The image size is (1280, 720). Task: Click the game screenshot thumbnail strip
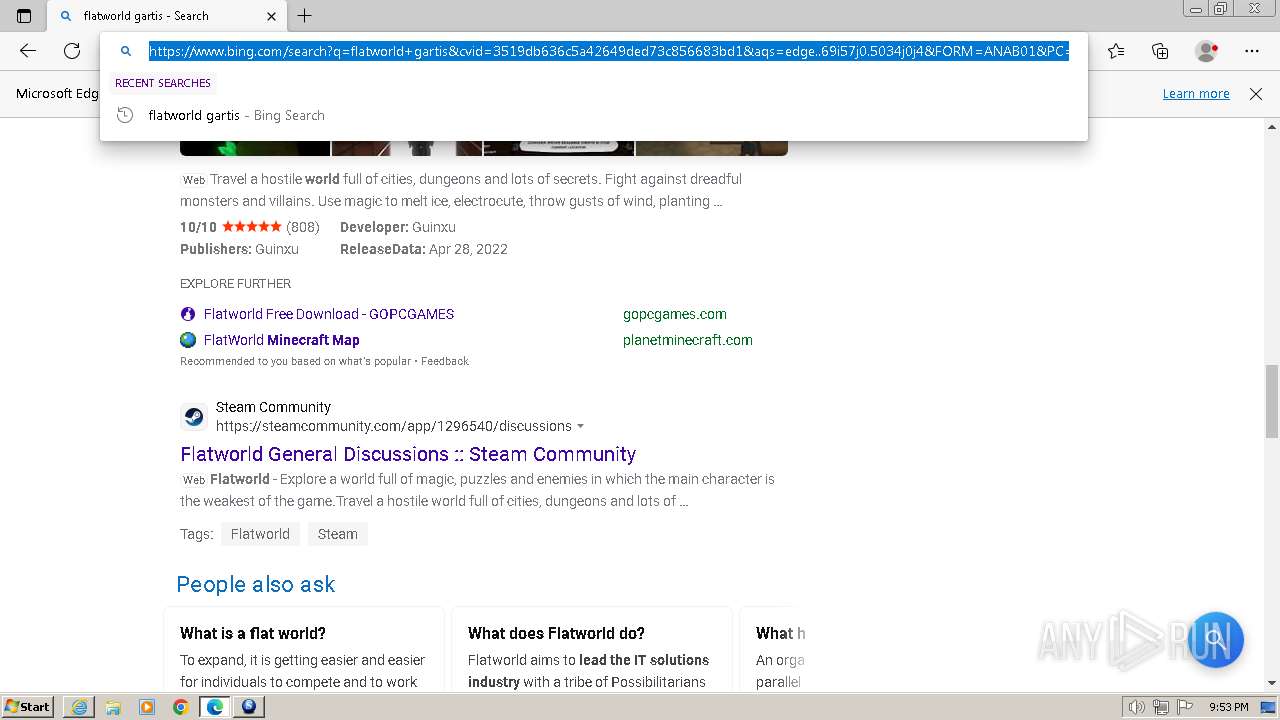(484, 147)
